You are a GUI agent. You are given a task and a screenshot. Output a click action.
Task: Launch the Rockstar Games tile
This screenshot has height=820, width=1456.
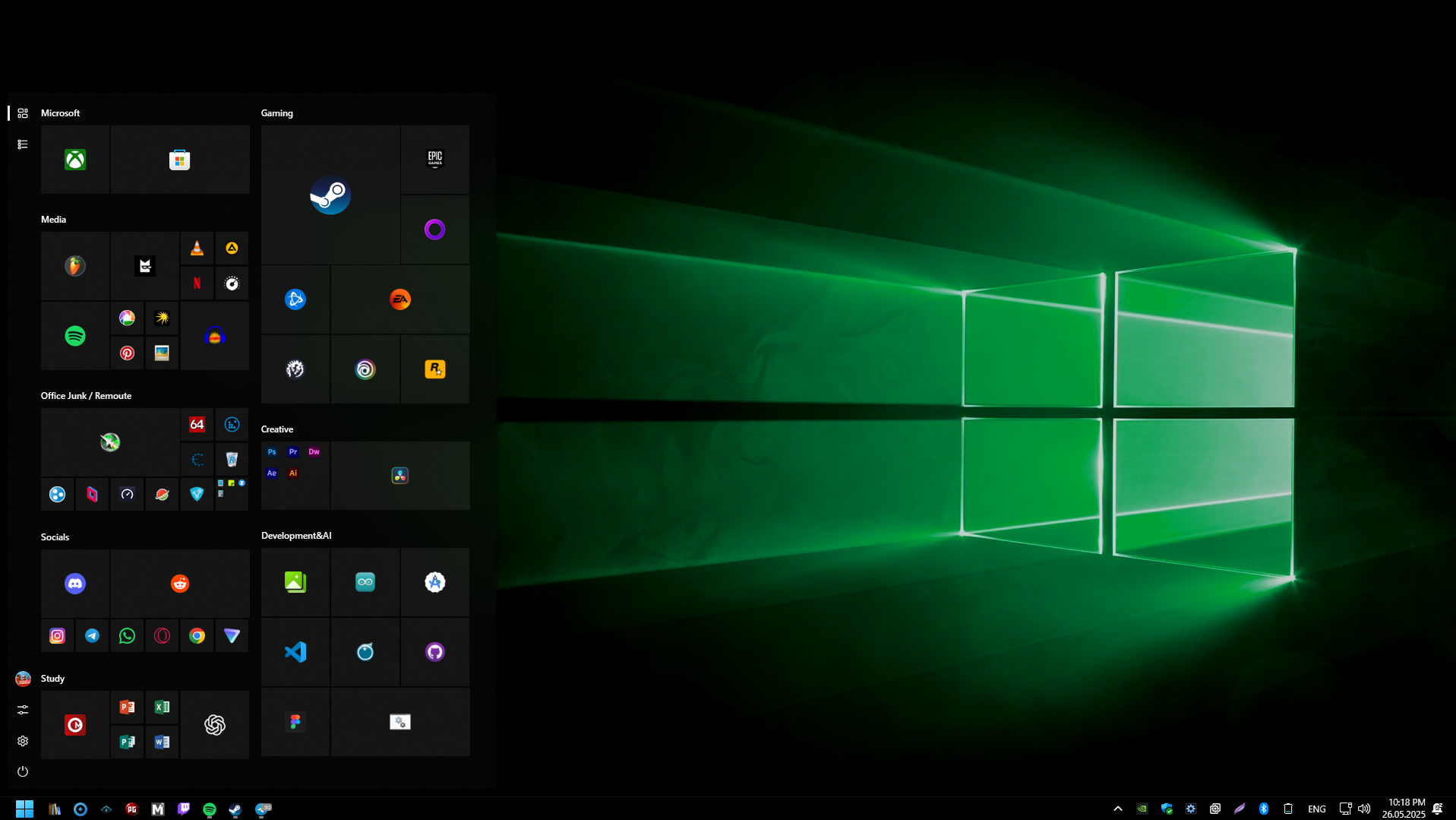[x=435, y=369]
